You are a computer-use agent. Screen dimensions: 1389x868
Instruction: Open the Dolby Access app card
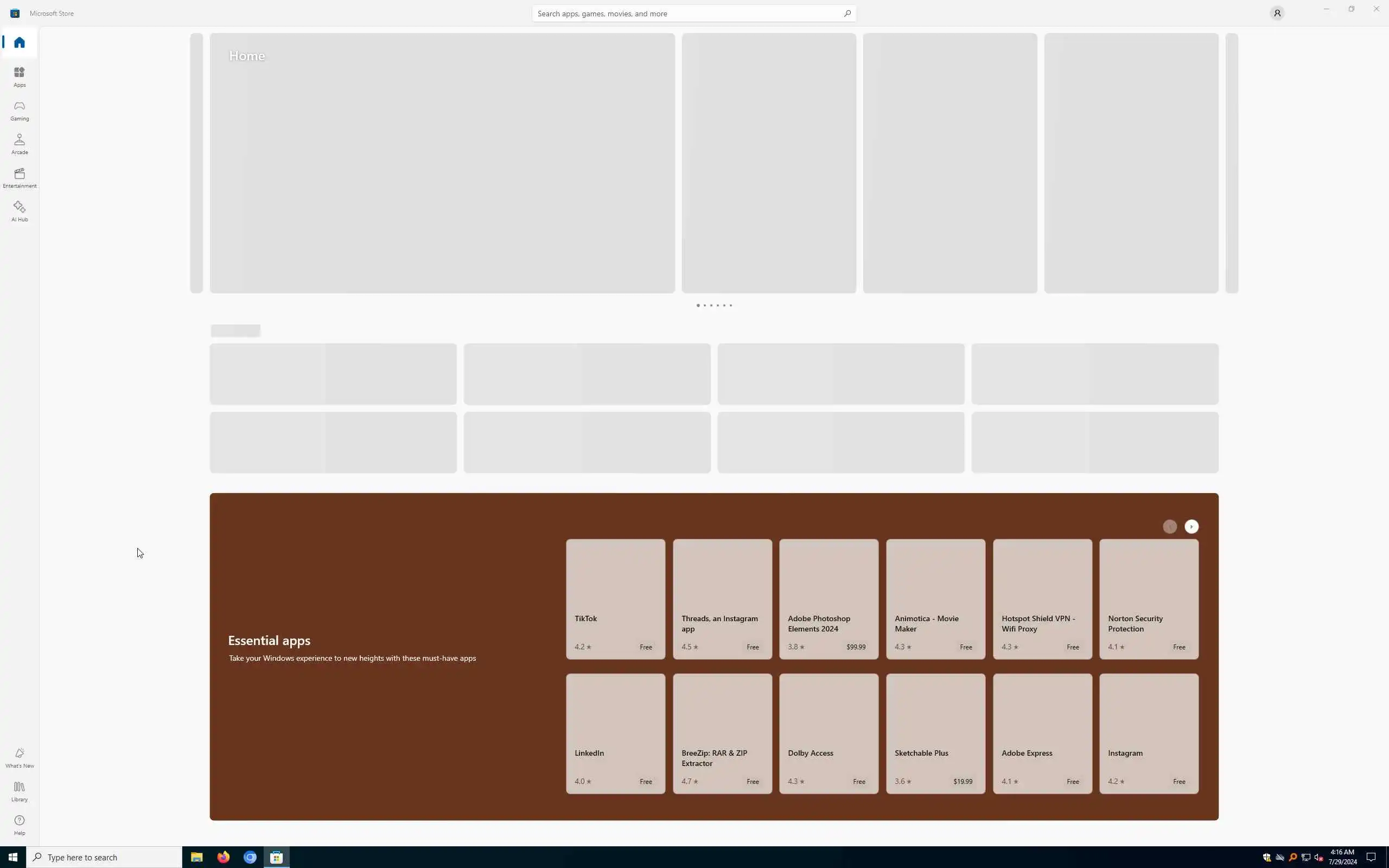[828, 733]
